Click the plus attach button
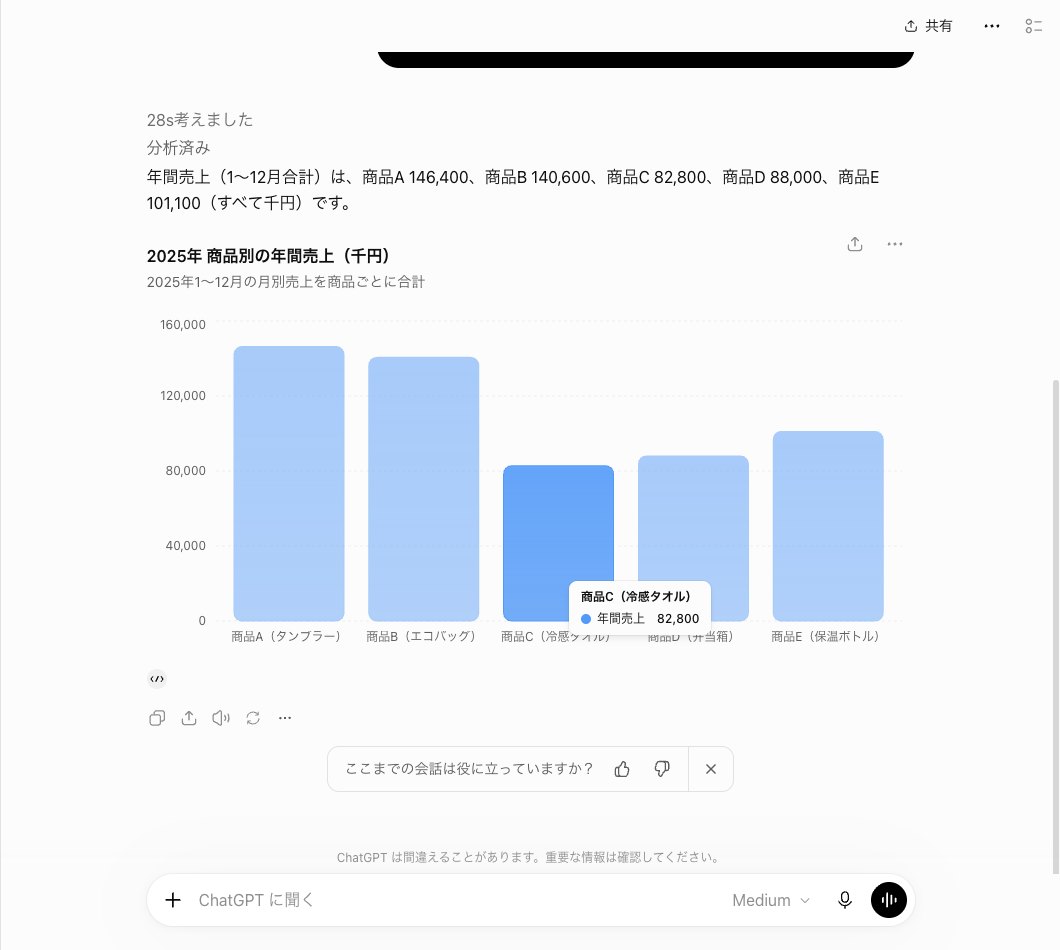The height and width of the screenshot is (950, 1060). (173, 900)
